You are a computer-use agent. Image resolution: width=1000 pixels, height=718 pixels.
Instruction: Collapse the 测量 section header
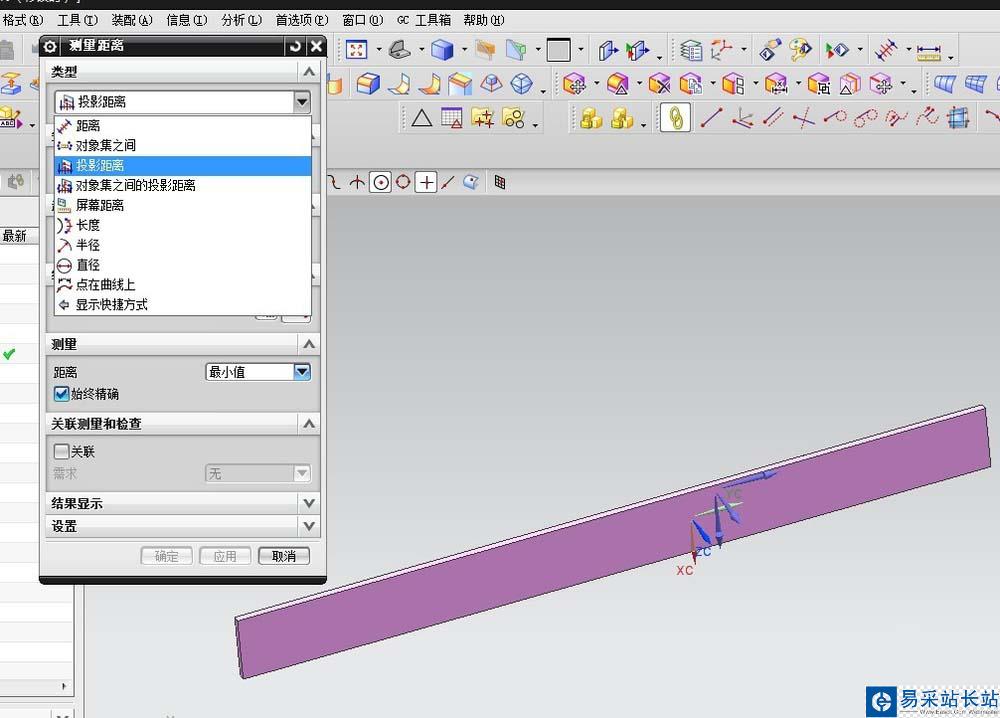point(182,344)
